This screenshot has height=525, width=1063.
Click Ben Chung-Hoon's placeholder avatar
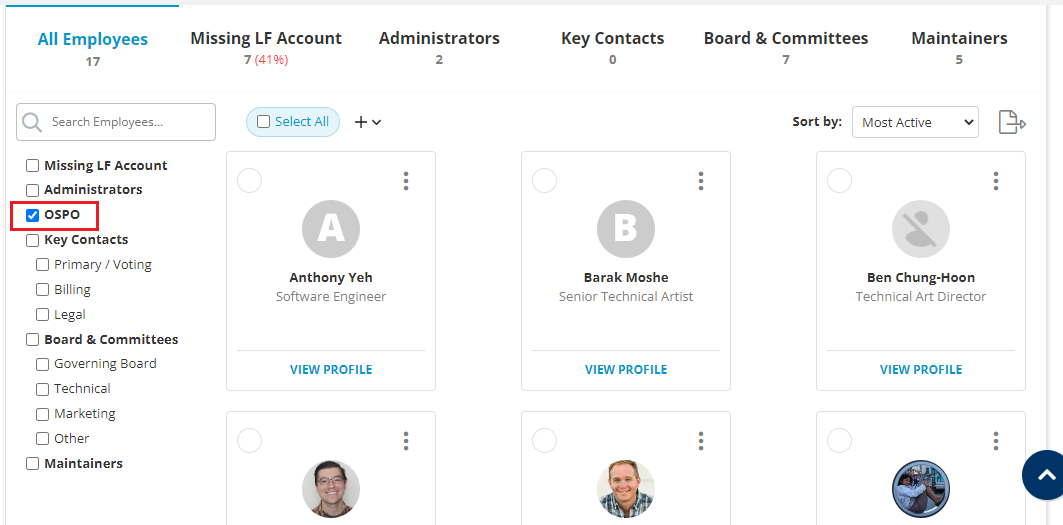tap(921, 229)
